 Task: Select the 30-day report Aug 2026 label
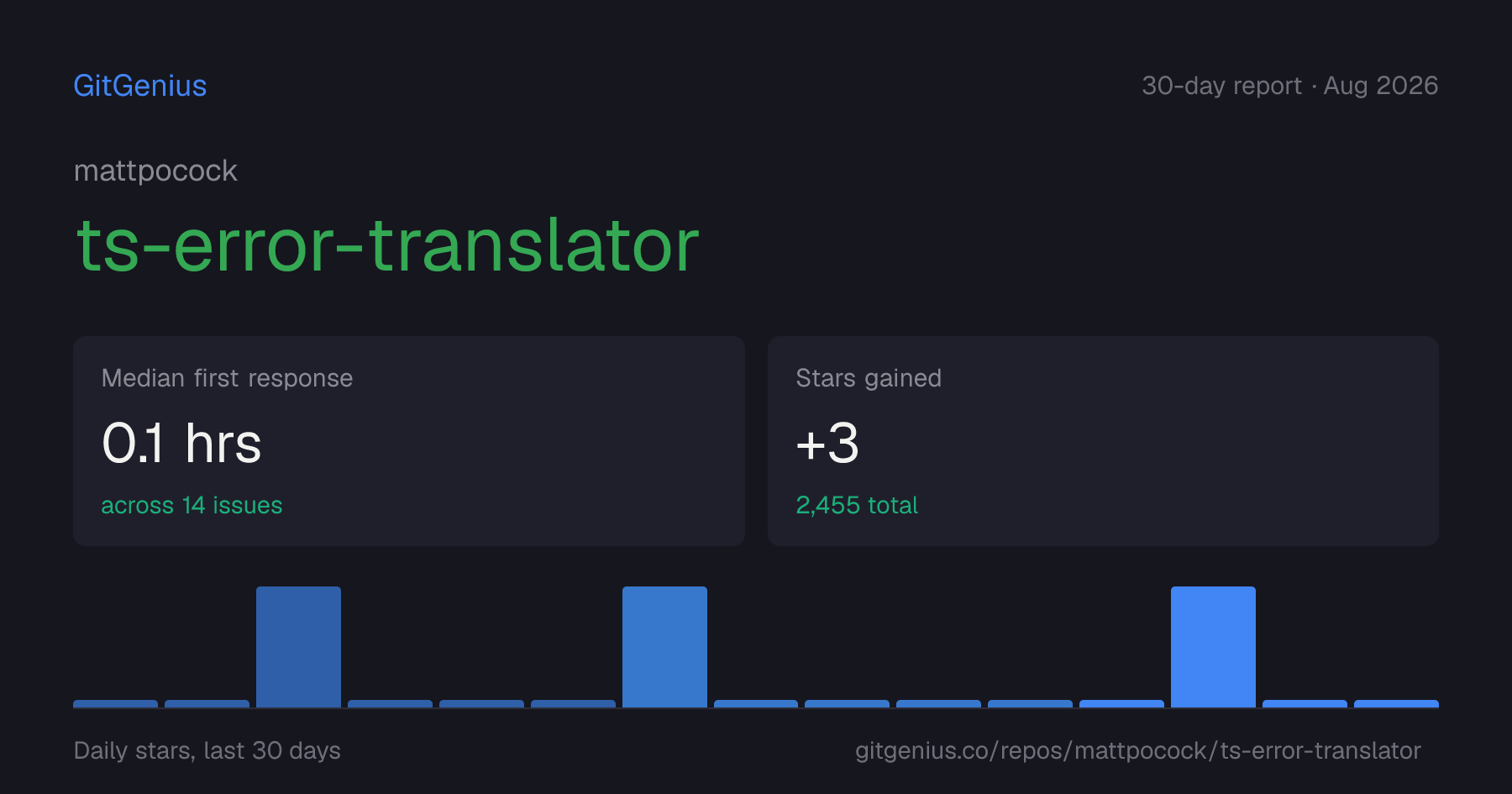(x=1289, y=86)
